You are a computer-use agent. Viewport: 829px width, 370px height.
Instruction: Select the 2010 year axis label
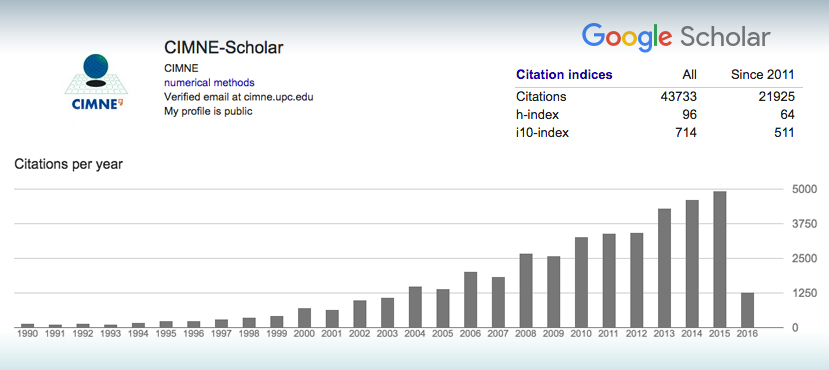coord(581,334)
